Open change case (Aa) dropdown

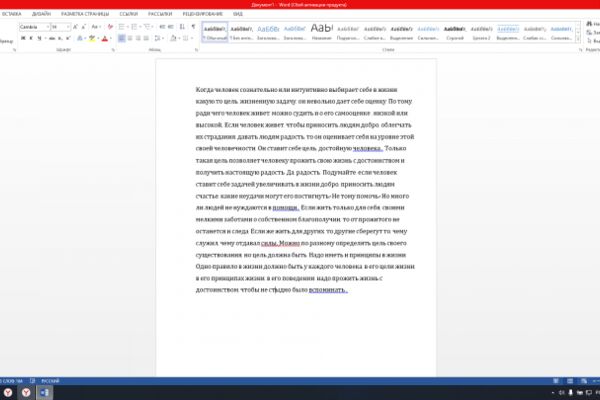click(x=96, y=27)
